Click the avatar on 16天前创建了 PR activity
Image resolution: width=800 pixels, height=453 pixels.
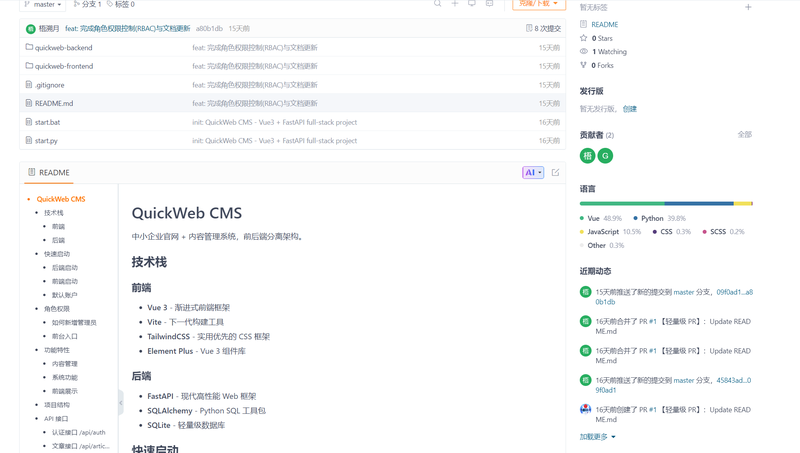pos(585,409)
